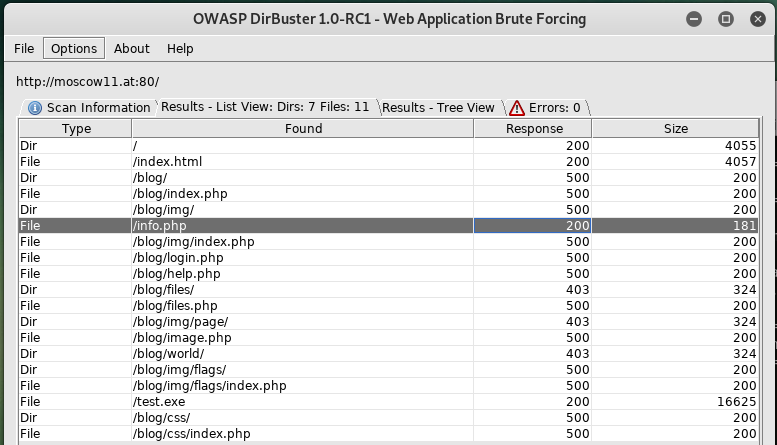777x445 pixels.
Task: Select the /blog/ directory row
Action: click(x=389, y=177)
